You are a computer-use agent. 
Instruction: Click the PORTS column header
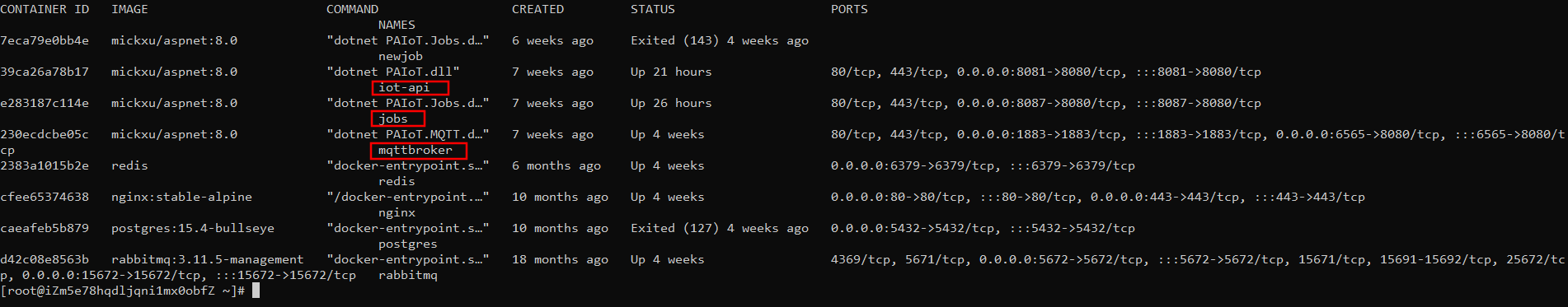coord(849,9)
